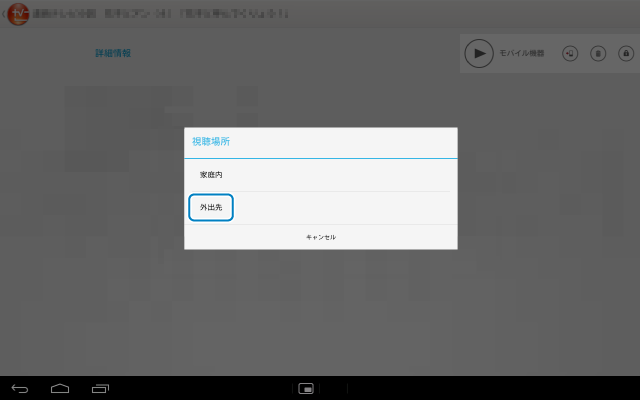
Task: Click the trash delete icon
Action: tap(598, 53)
